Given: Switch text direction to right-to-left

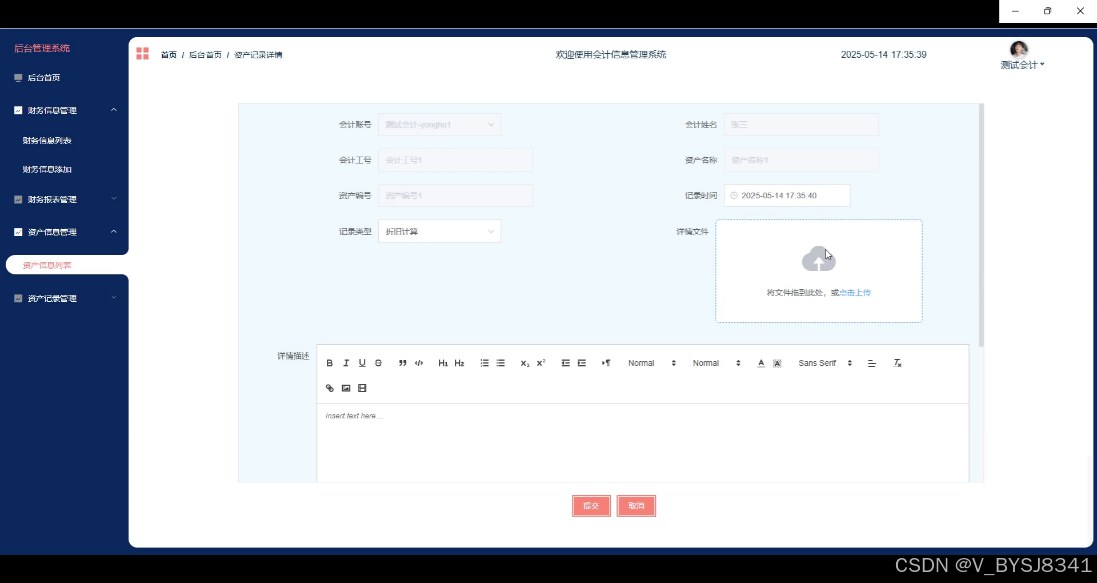Looking at the screenshot, I should point(606,363).
